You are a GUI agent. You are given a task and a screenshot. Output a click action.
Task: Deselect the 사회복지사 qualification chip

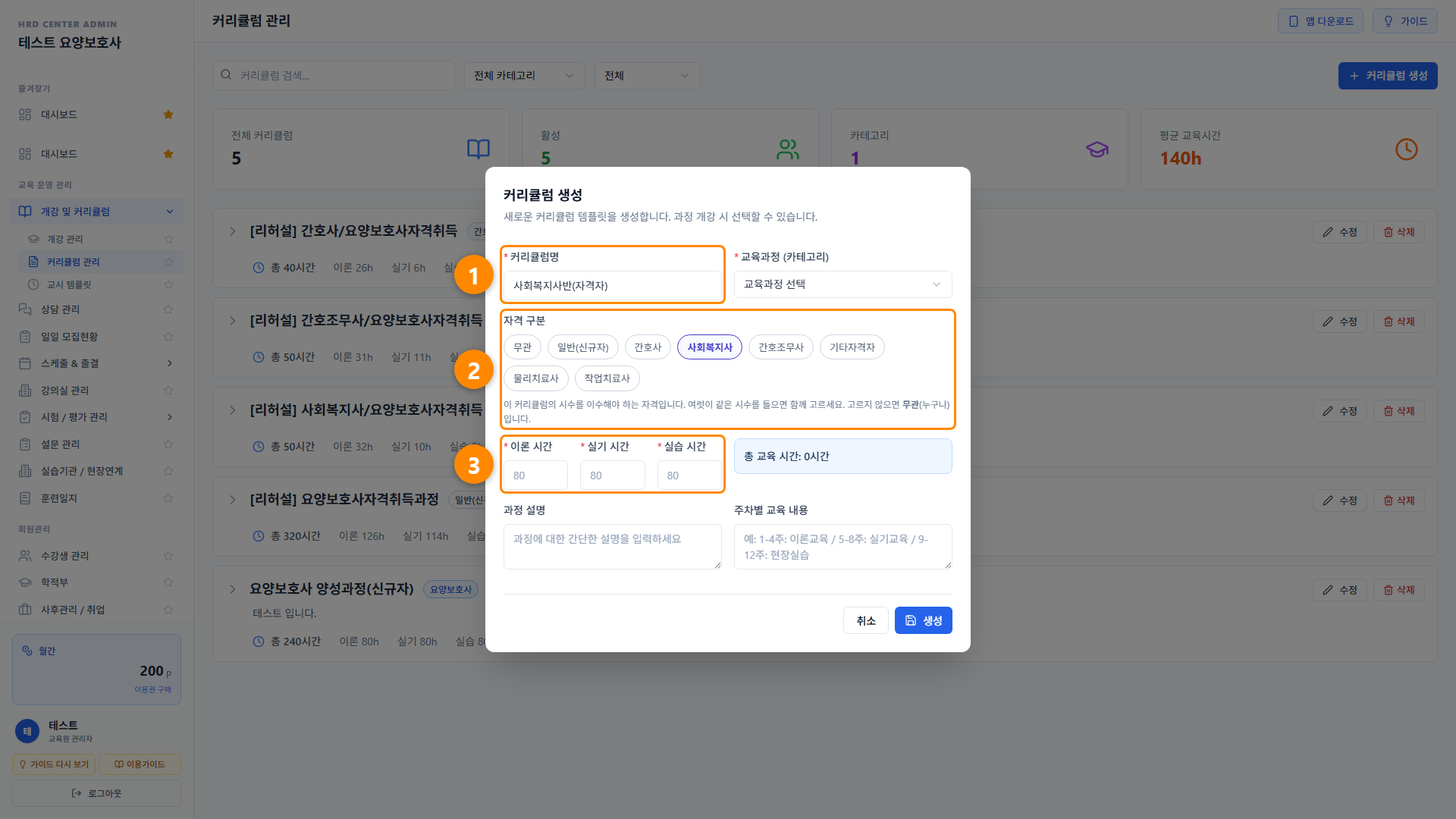click(710, 347)
